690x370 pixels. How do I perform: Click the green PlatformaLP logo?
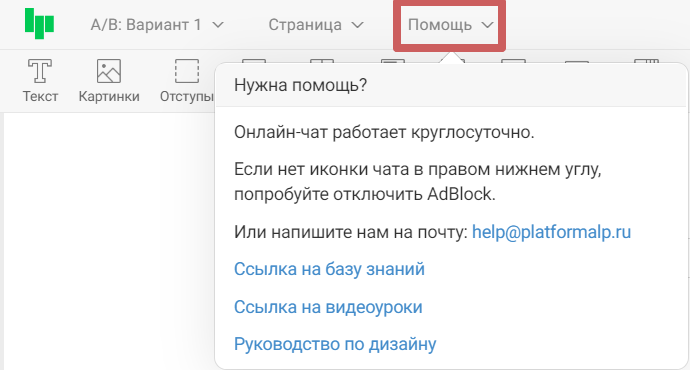(x=39, y=24)
